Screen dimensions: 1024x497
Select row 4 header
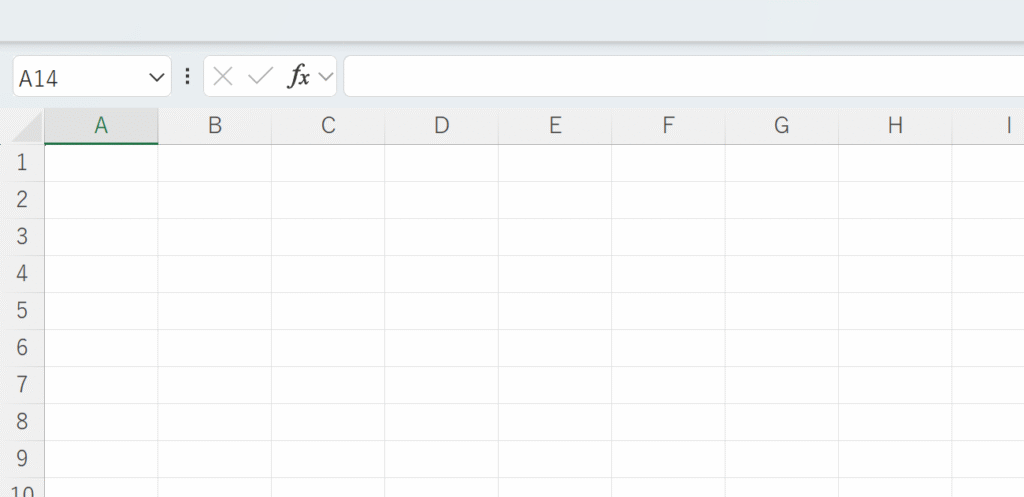(x=23, y=274)
